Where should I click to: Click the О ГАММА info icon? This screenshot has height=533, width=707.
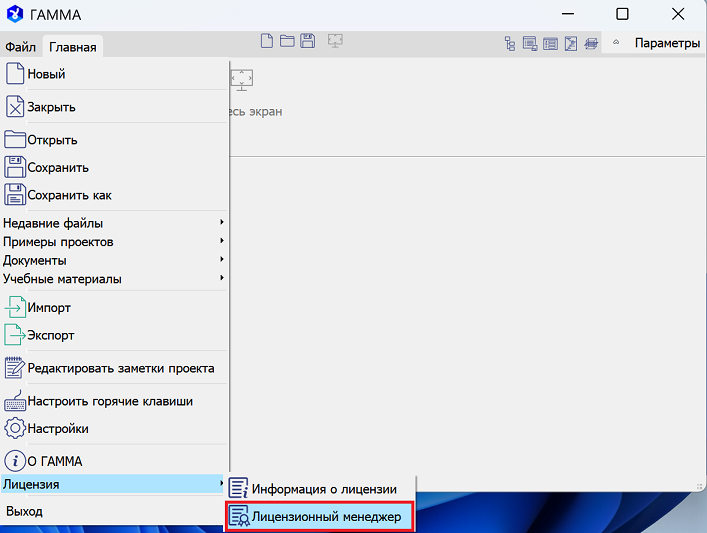pos(14,461)
